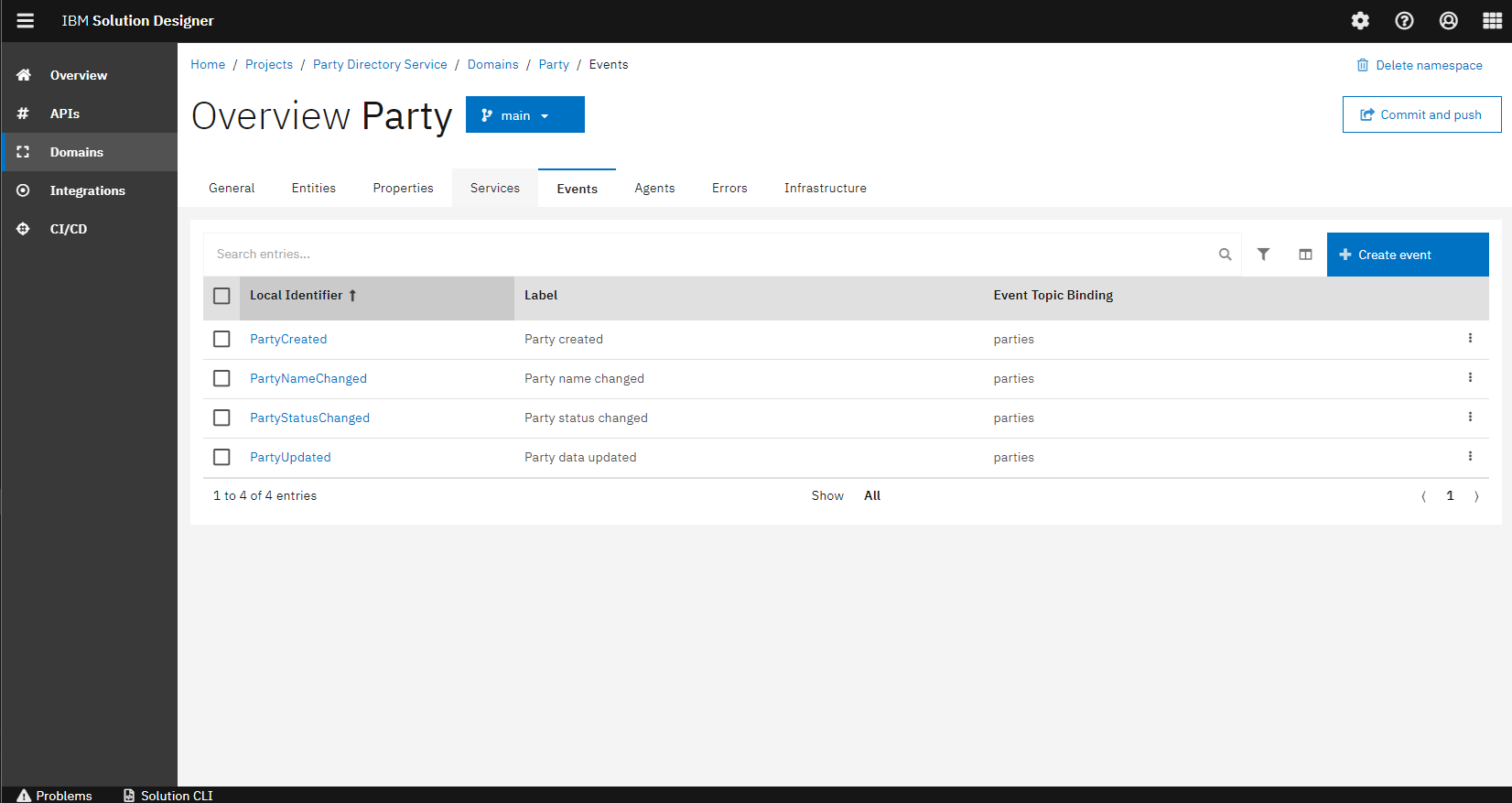Switch to the Entities tab
The image size is (1512, 803).
(x=313, y=188)
